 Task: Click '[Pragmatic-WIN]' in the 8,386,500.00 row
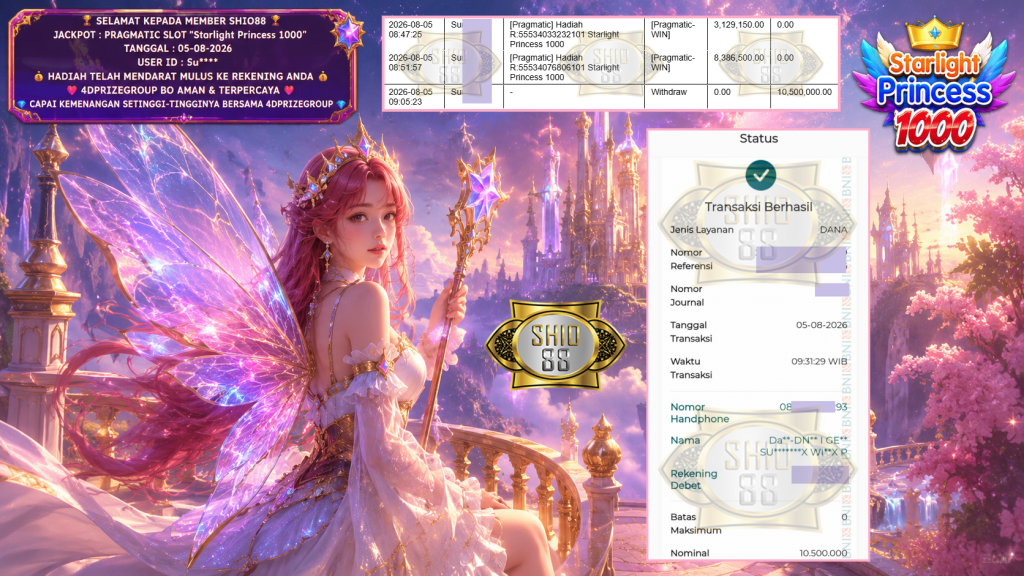point(673,63)
